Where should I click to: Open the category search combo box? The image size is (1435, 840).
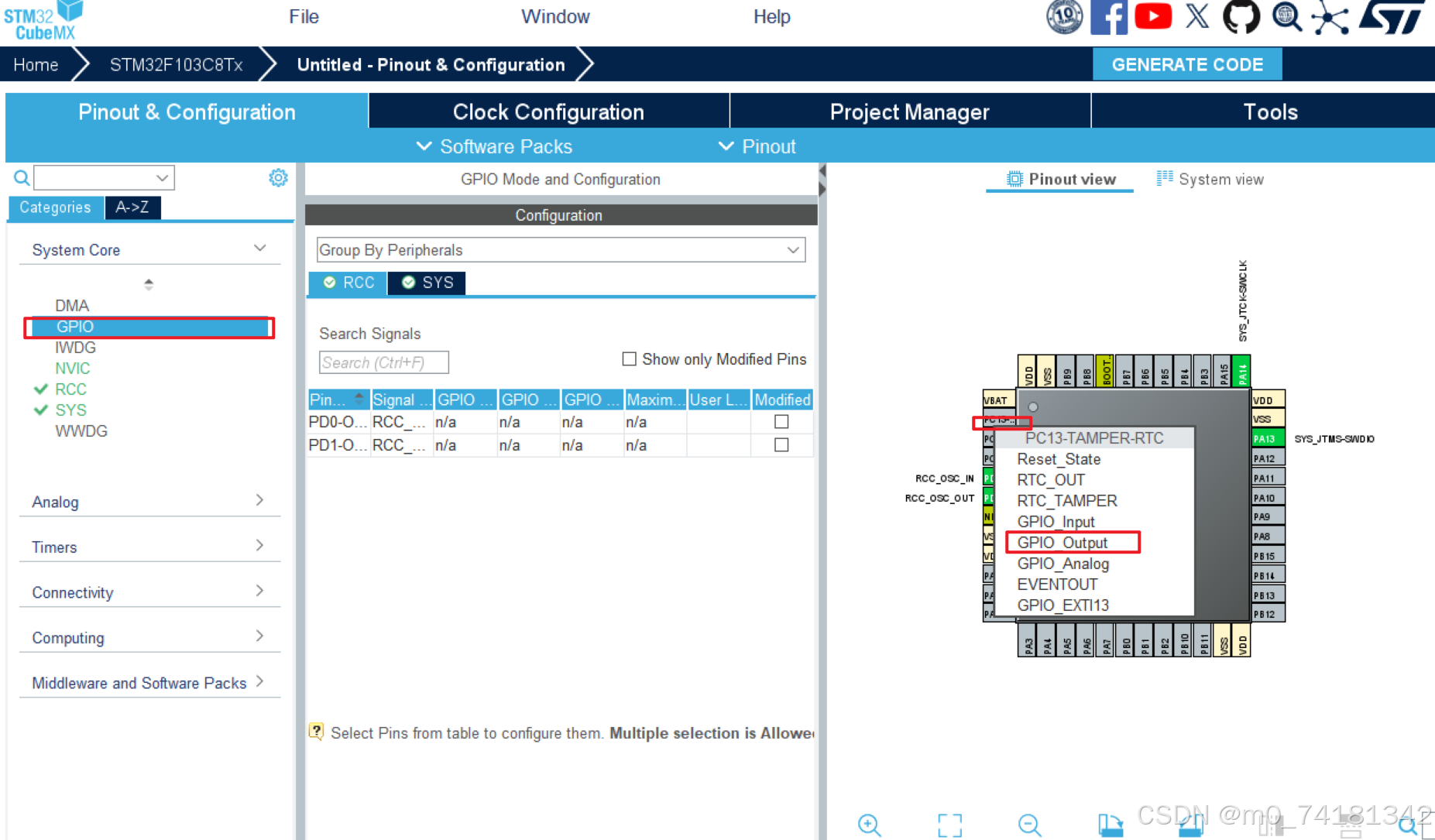(x=104, y=178)
